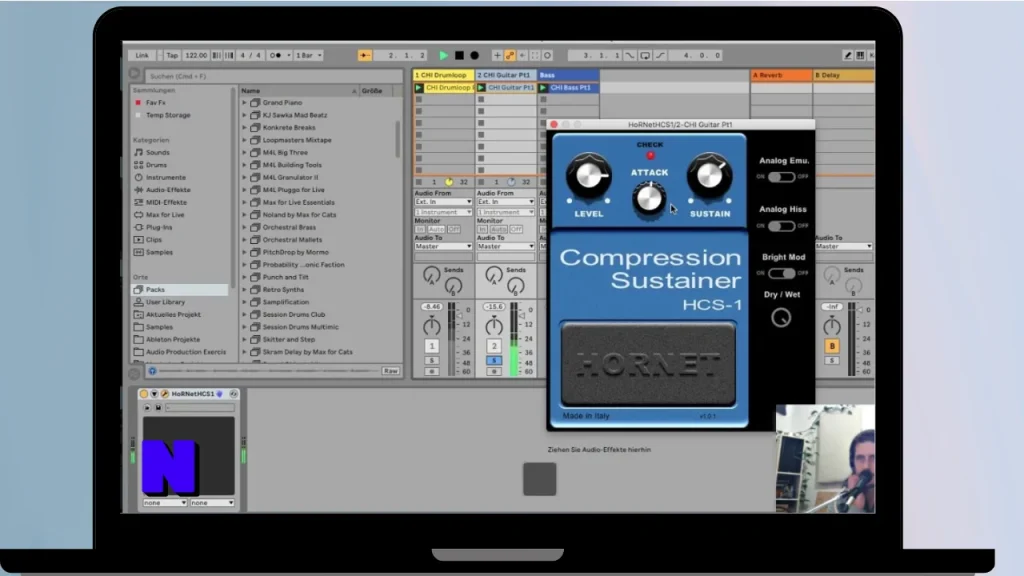Click the Punch-In switch
The image size is (1024, 576).
630,56
